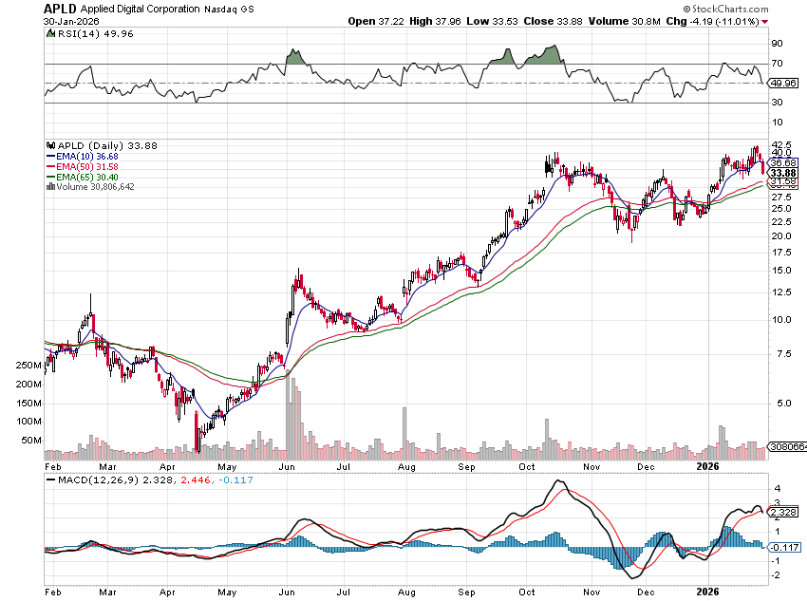The image size is (807, 601).
Task: Click the MACD(12,26,9) 2.328 label
Action: (115, 480)
